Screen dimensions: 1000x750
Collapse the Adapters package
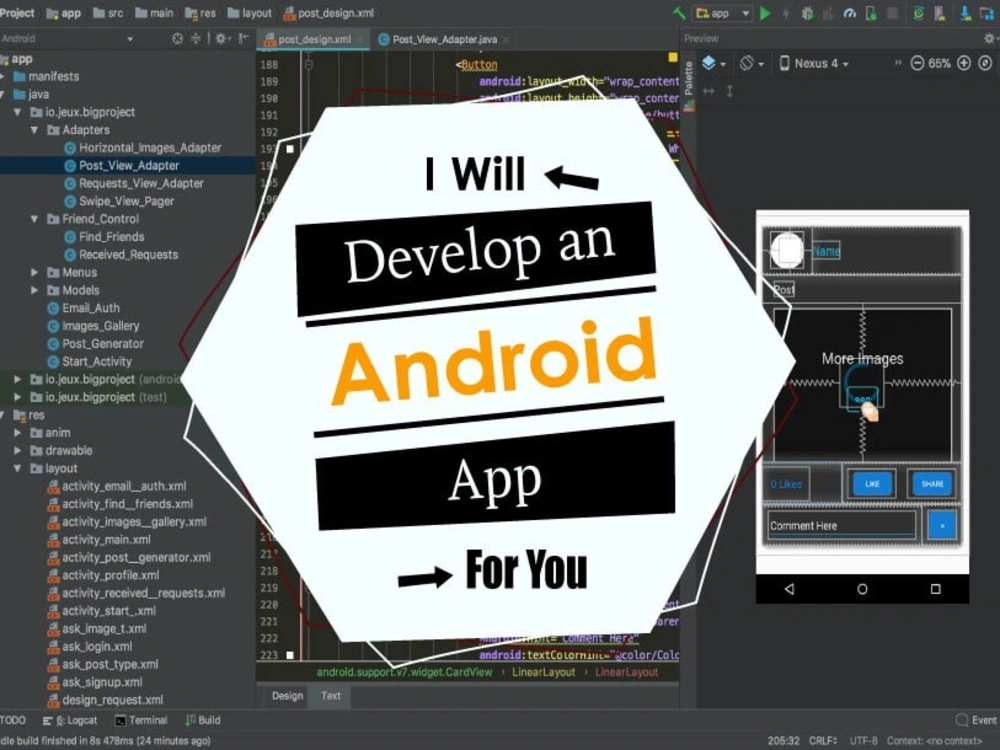pos(34,130)
